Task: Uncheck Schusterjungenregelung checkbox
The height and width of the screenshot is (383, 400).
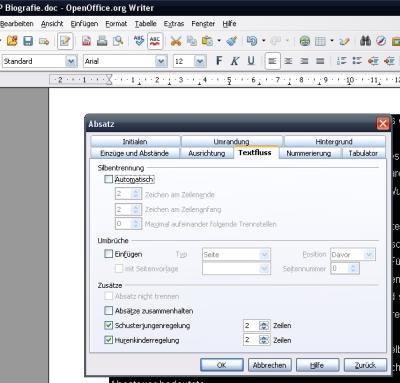Action: [109, 325]
